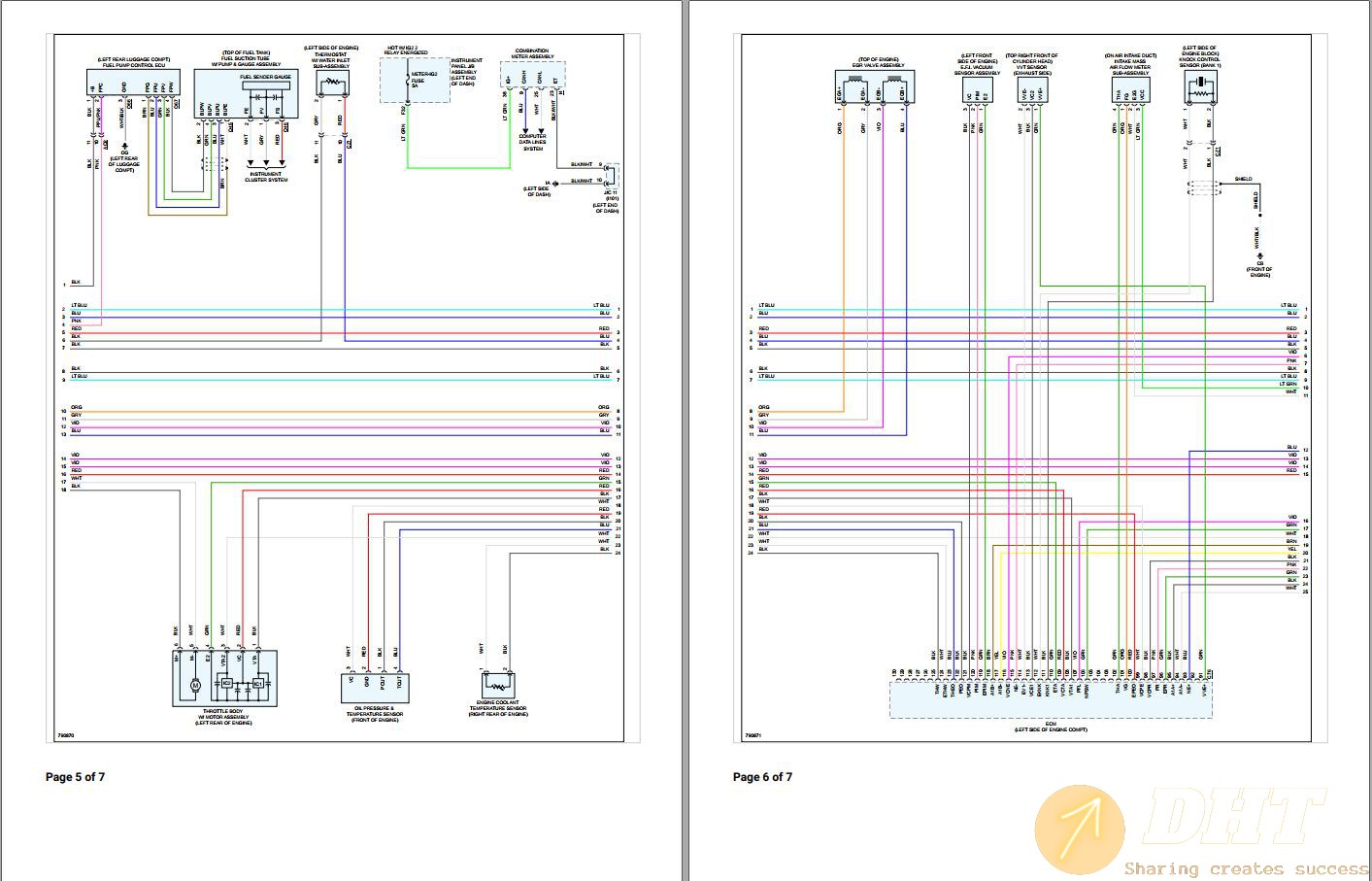Click the E.F.I. vacuum sensor connector box
Image resolution: width=1372 pixels, height=881 pixels.
click(x=979, y=91)
